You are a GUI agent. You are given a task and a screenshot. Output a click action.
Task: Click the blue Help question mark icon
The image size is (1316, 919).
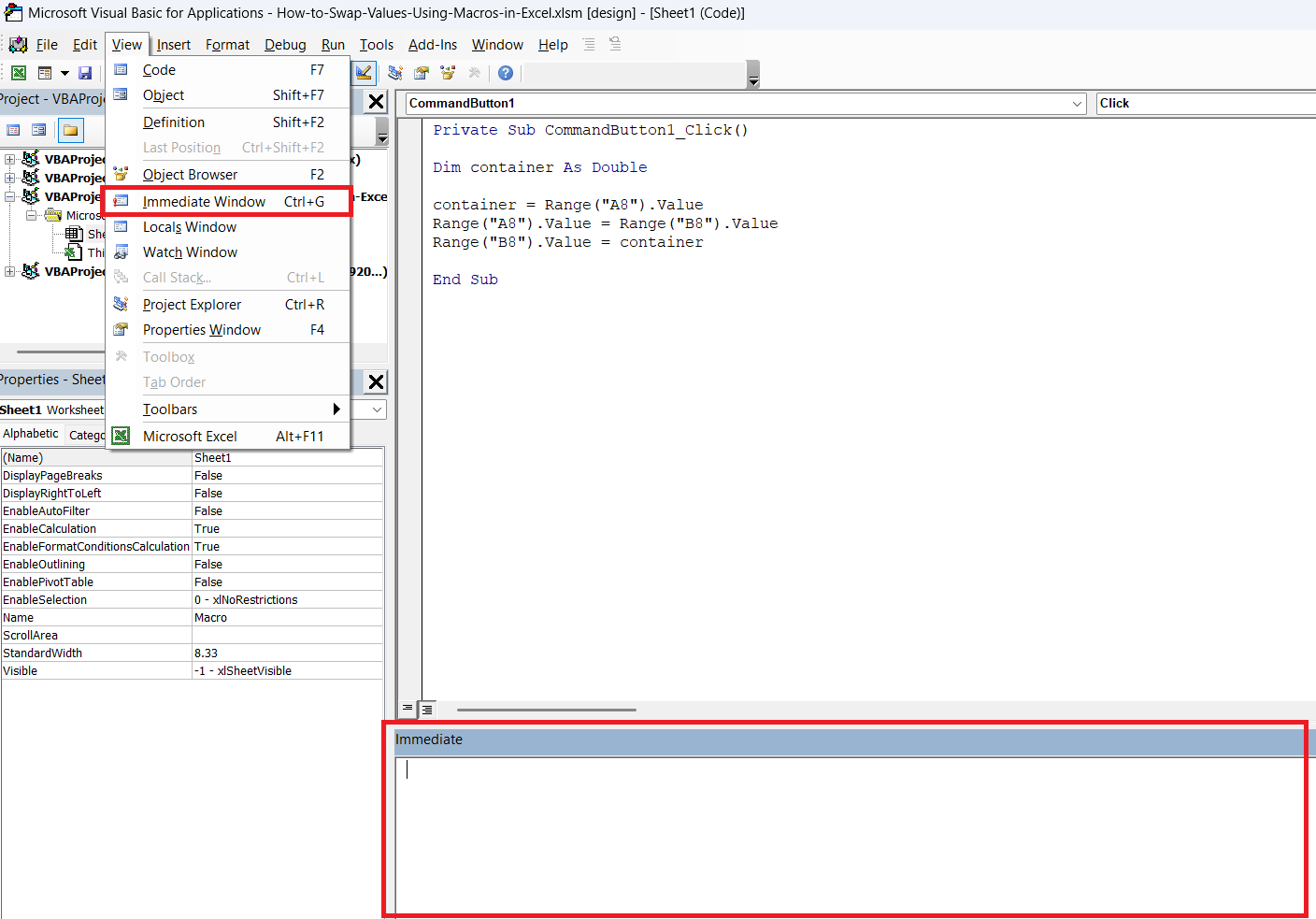click(506, 73)
